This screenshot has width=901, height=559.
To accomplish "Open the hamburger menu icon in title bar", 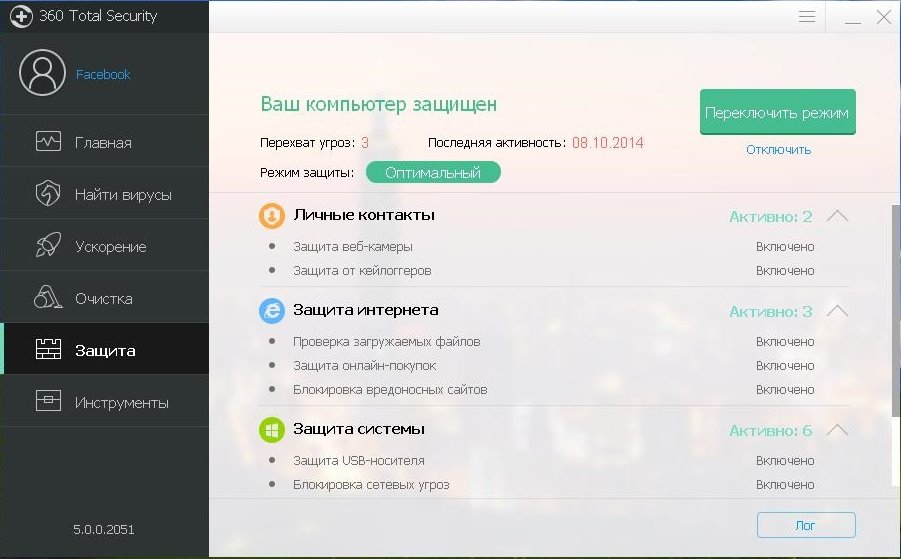I will pyautogui.click(x=807, y=16).
